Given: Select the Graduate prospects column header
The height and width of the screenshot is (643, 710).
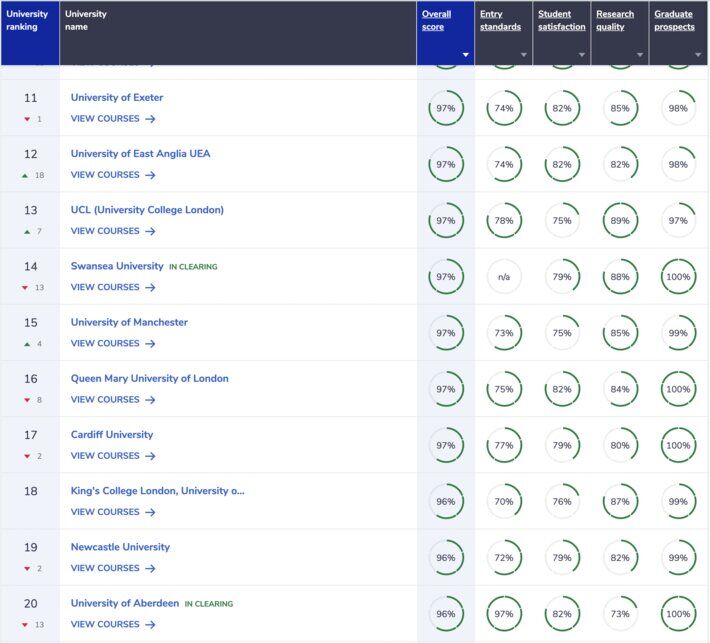Looking at the screenshot, I should point(673,20).
